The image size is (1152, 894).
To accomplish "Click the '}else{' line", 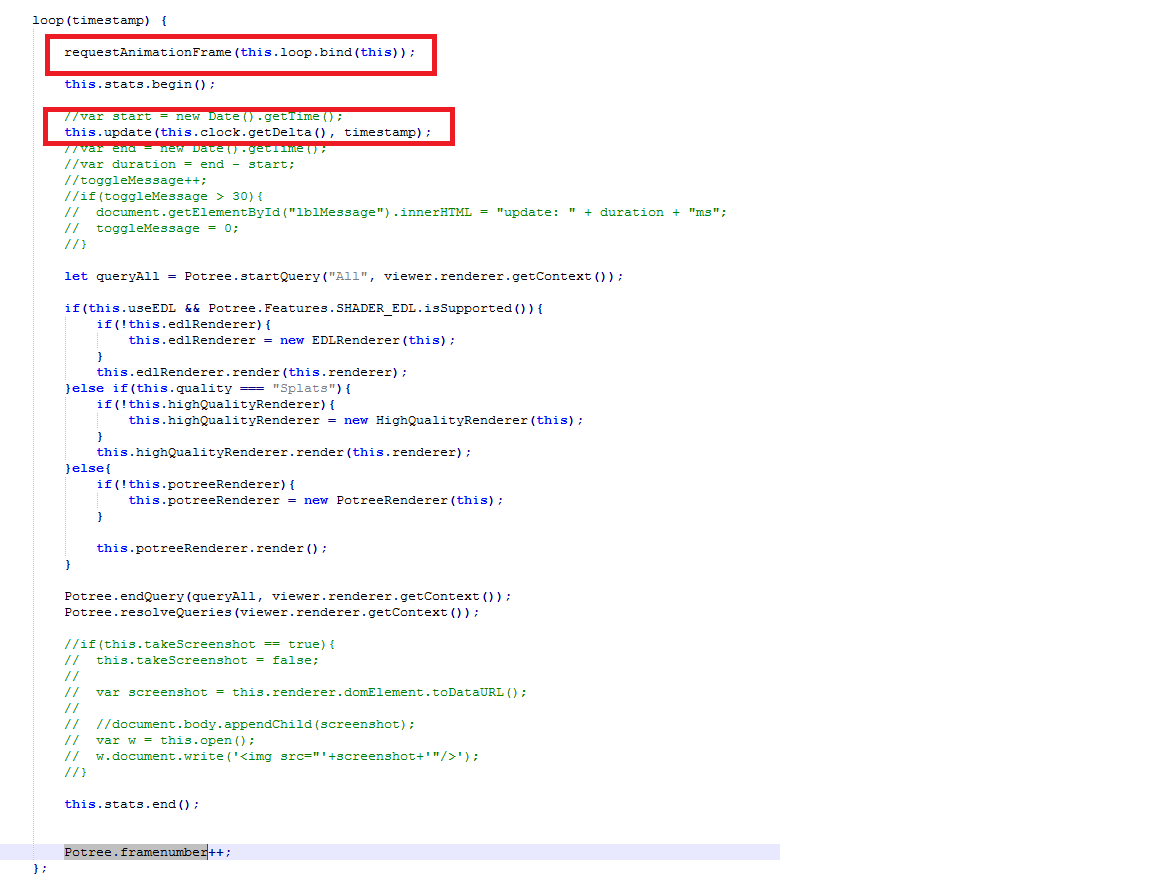I will coord(87,469).
